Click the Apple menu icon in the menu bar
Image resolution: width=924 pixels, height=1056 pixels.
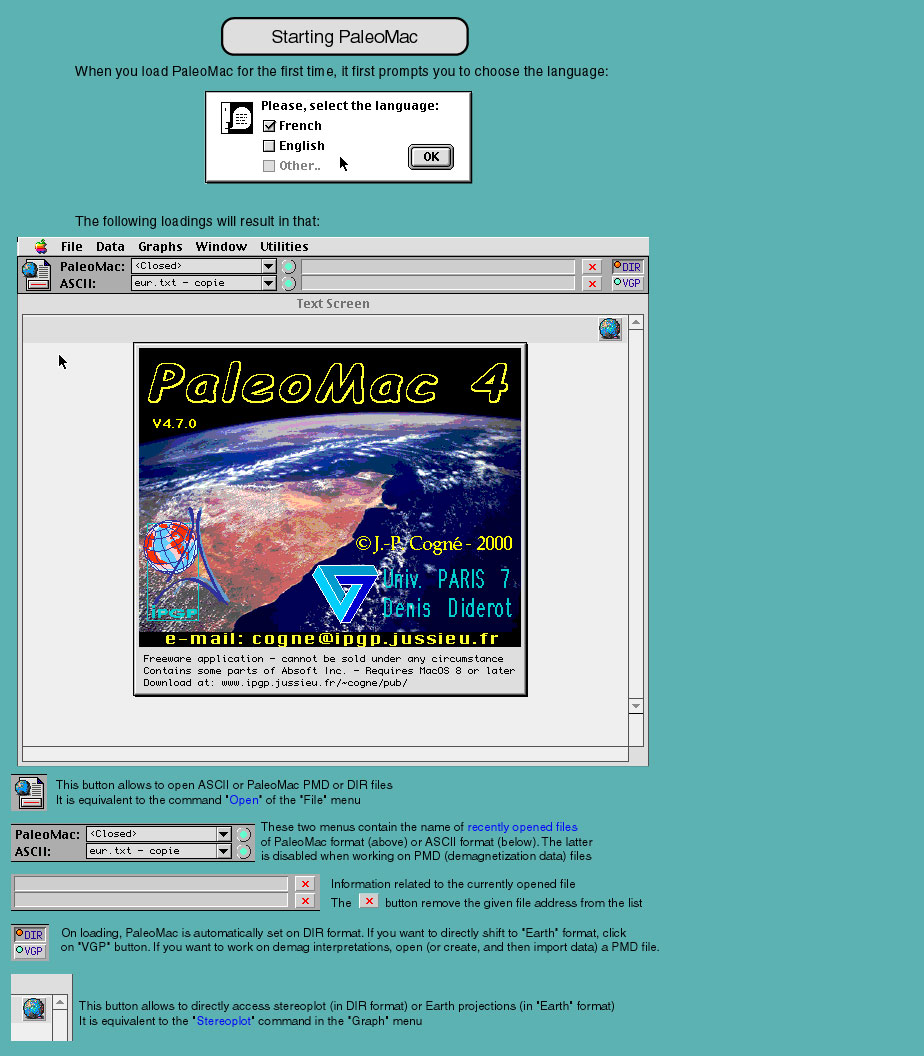point(41,246)
